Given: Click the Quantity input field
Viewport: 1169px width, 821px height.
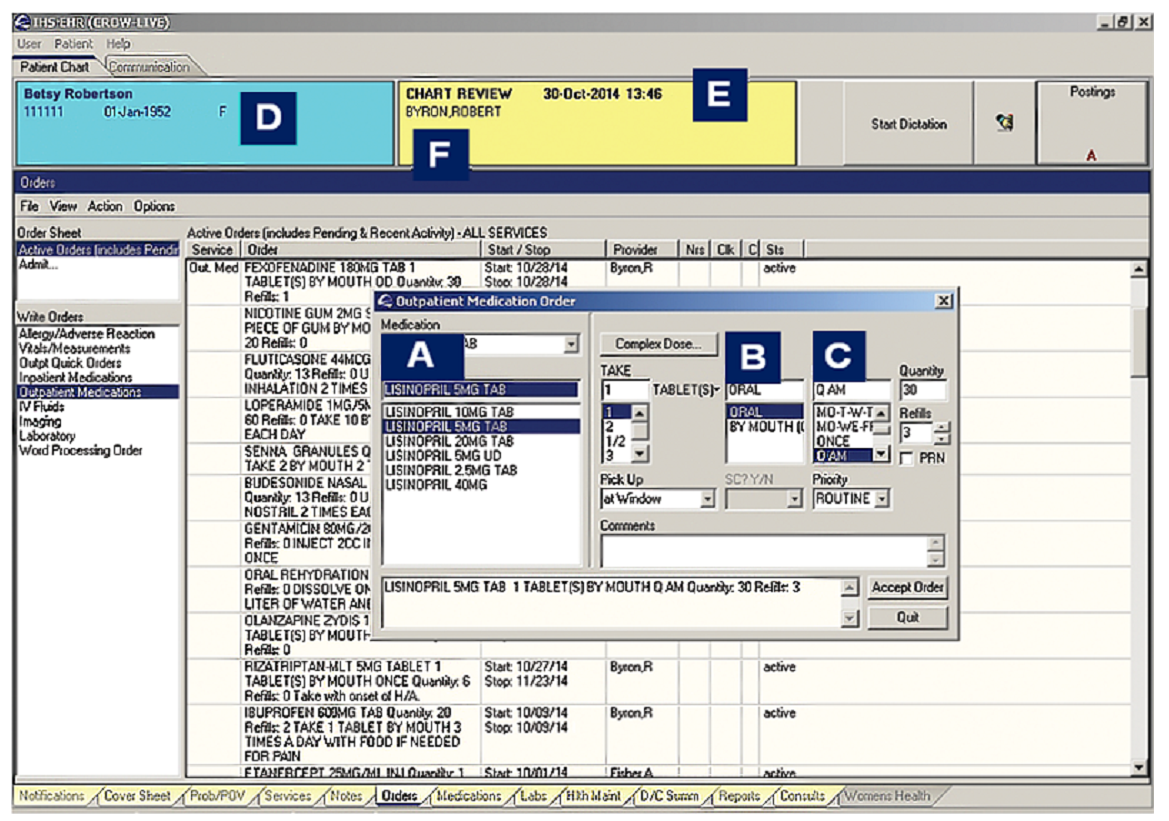Looking at the screenshot, I should point(923,390).
